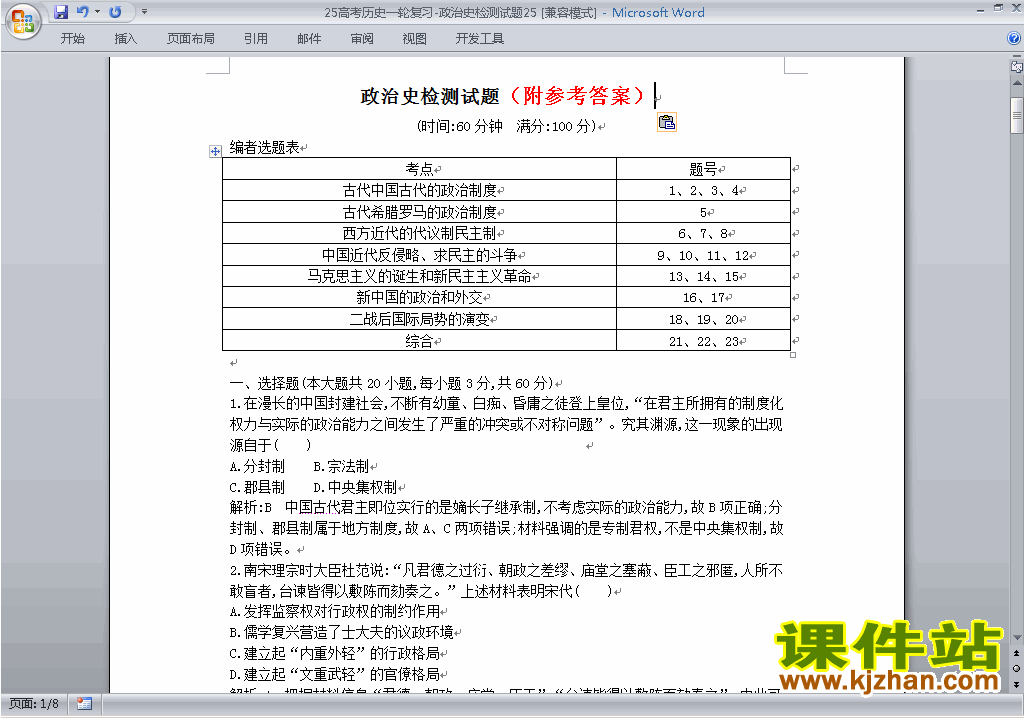
Task: Click the 页面: 1/8 page indicator
Action: [34, 703]
